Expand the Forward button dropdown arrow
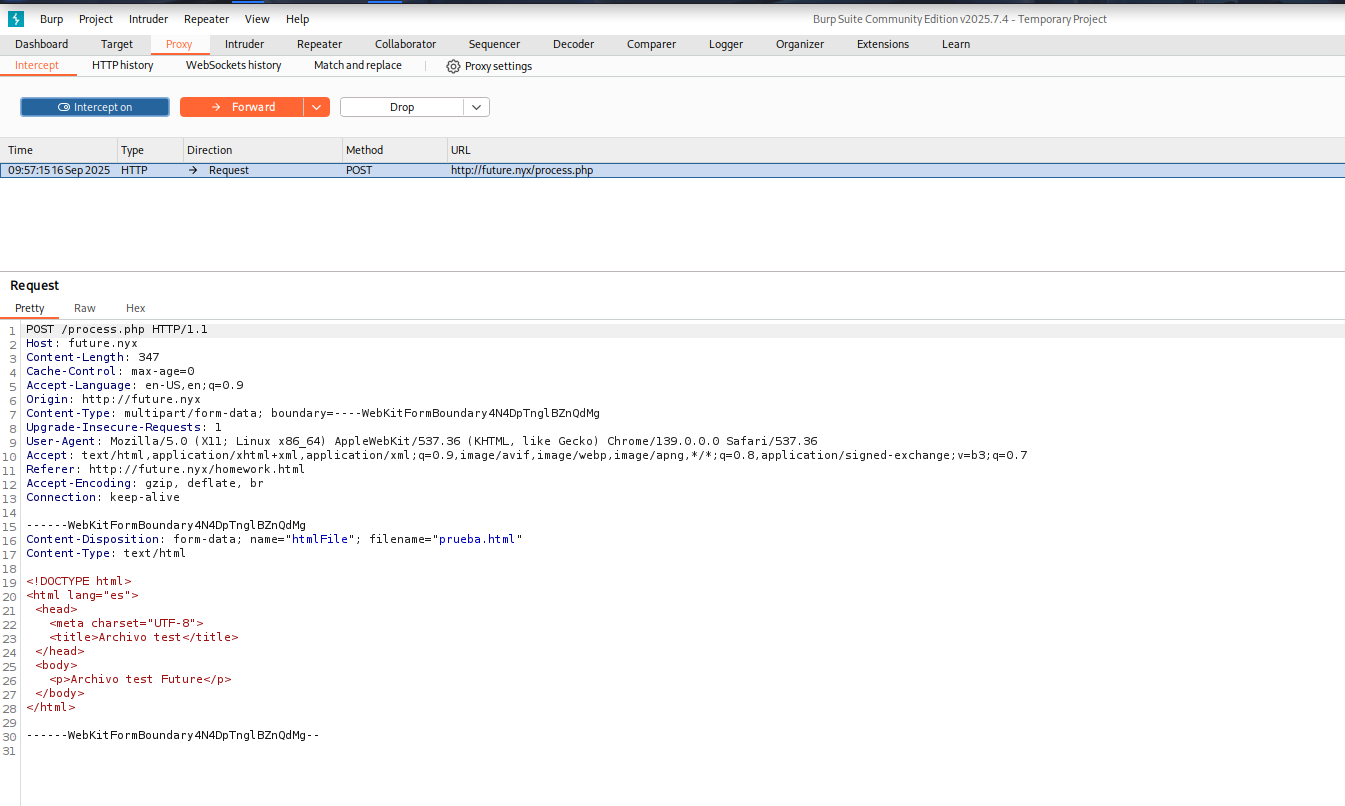 coord(316,107)
